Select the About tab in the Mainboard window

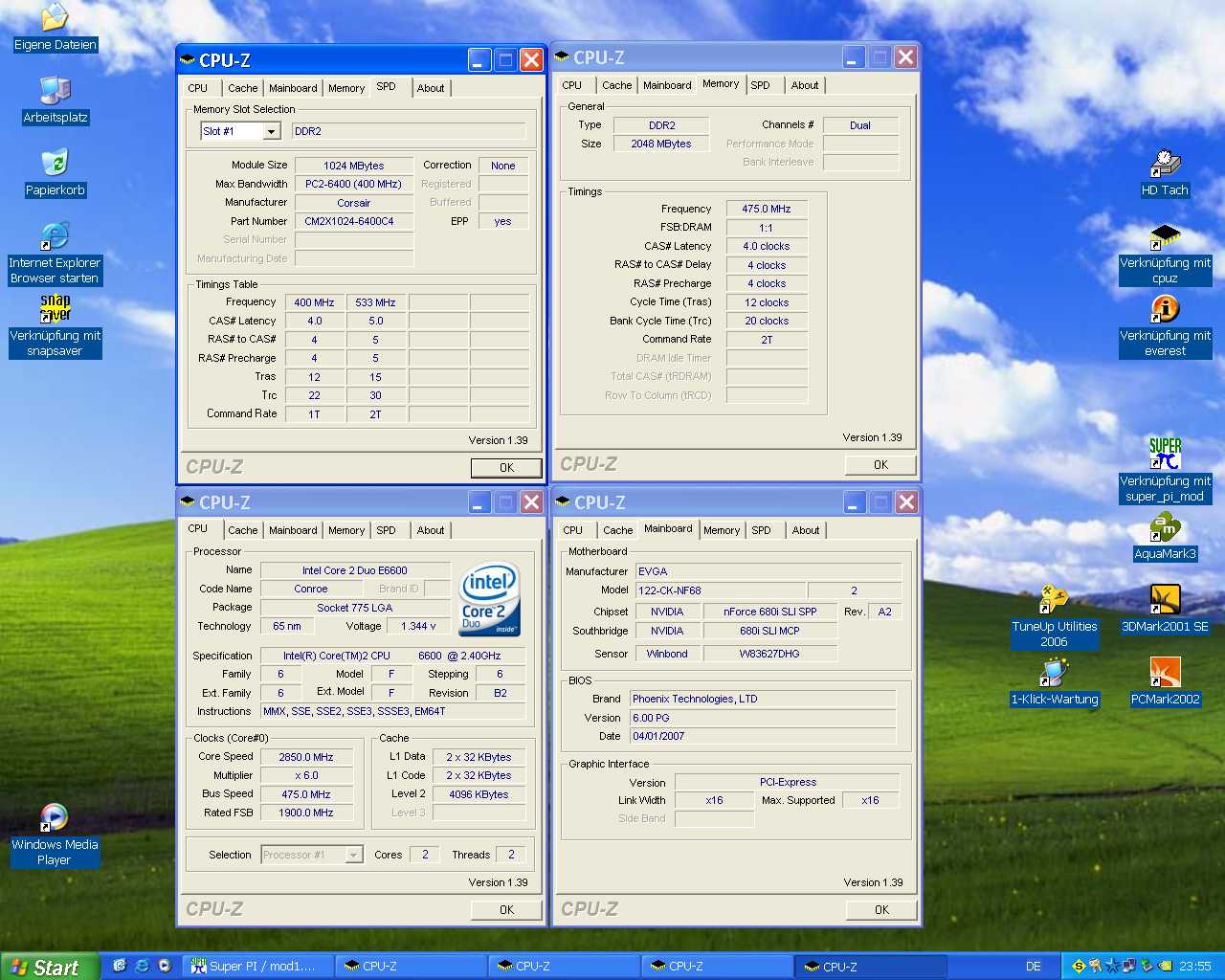(805, 530)
